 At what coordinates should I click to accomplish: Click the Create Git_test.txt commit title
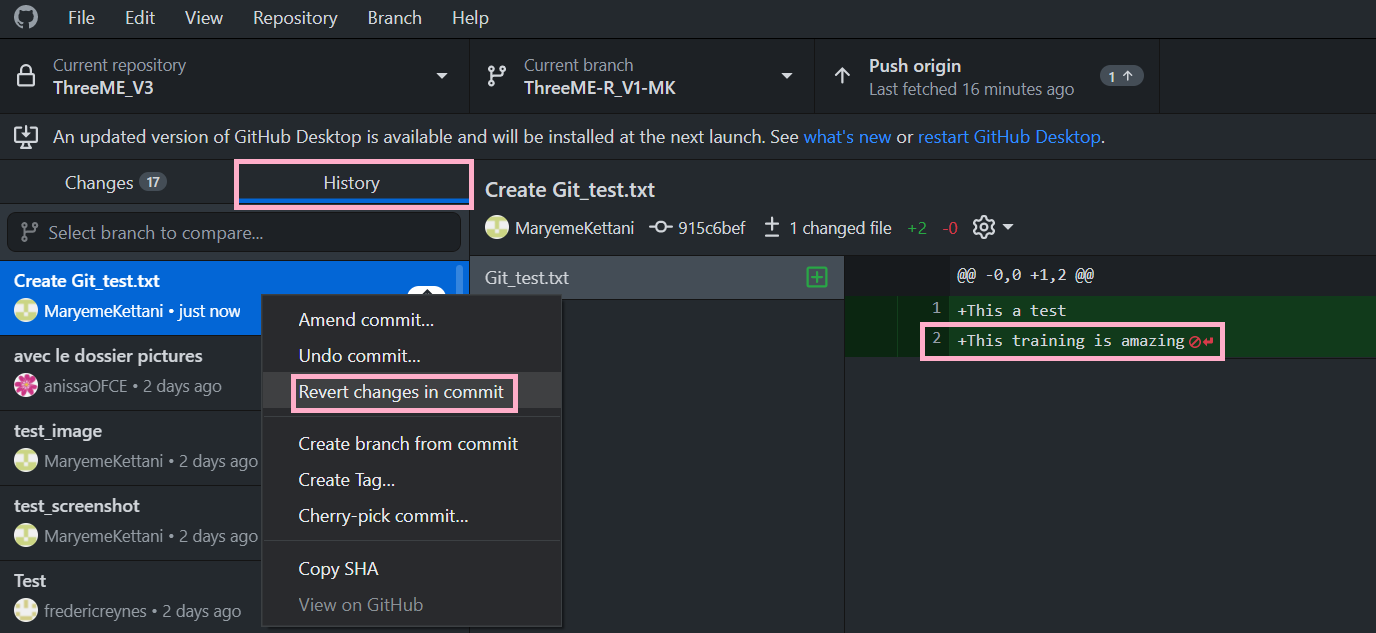click(x=87, y=281)
